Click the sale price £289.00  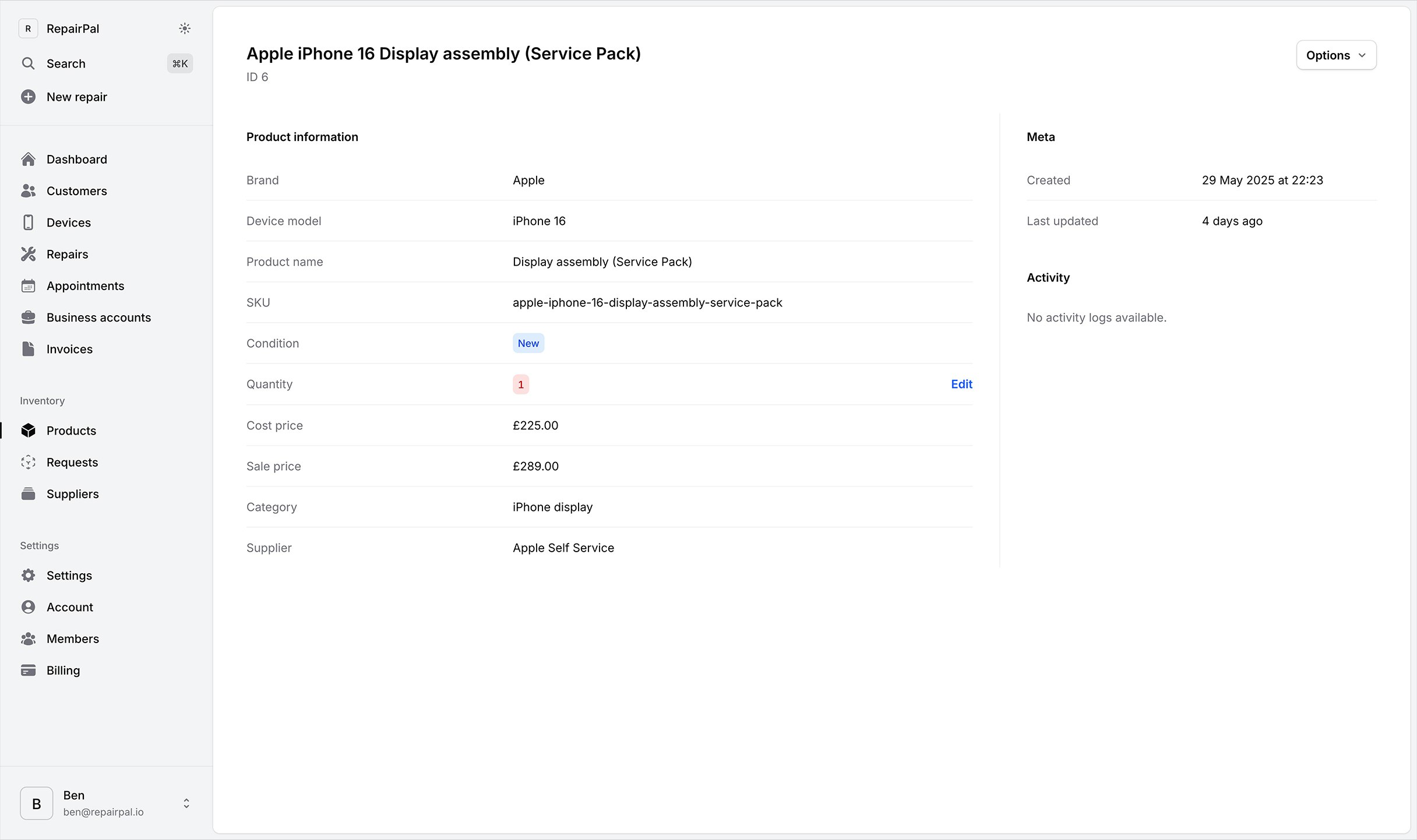(x=535, y=466)
